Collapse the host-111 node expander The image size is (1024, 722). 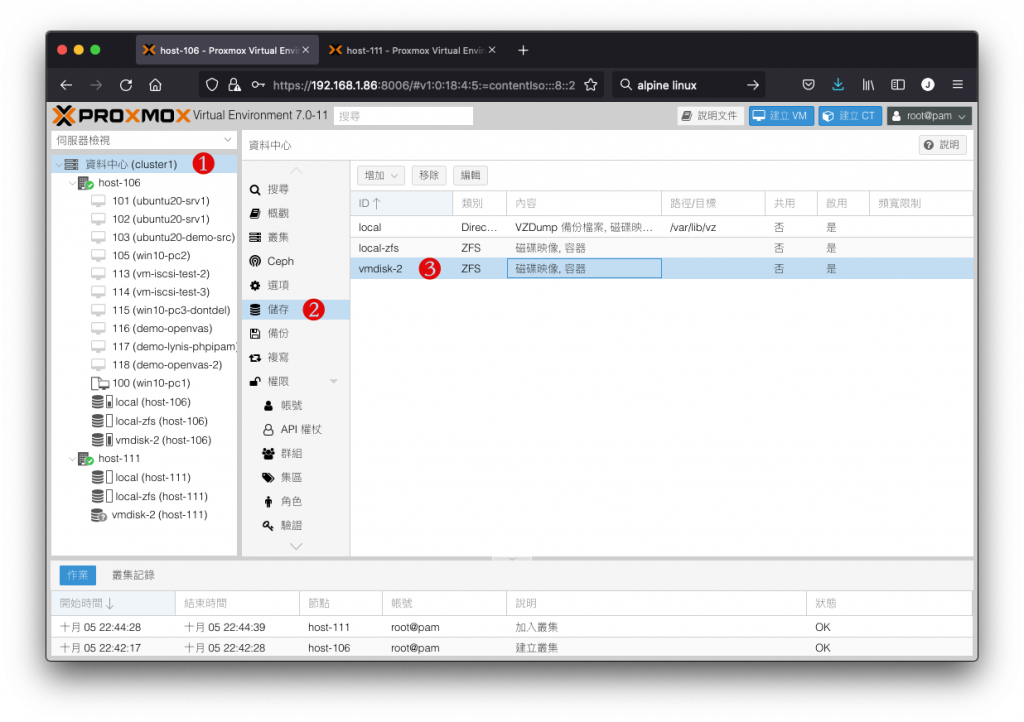tap(72, 459)
